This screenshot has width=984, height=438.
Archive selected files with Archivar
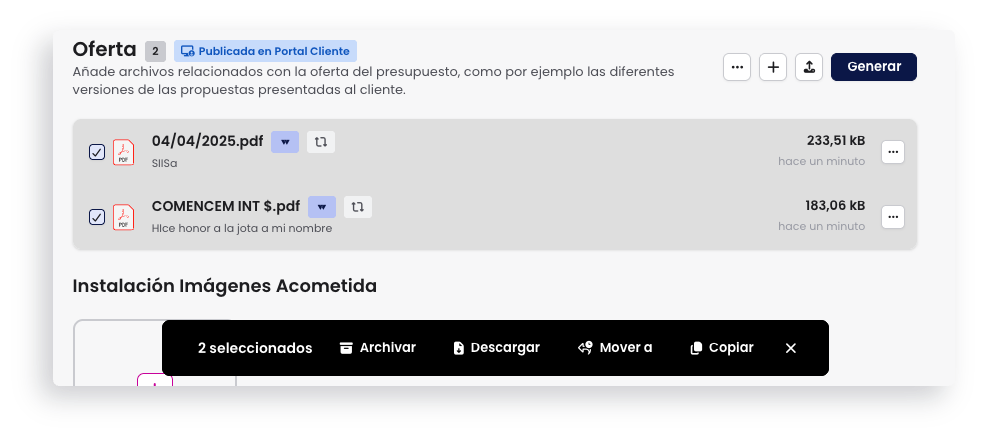378,348
